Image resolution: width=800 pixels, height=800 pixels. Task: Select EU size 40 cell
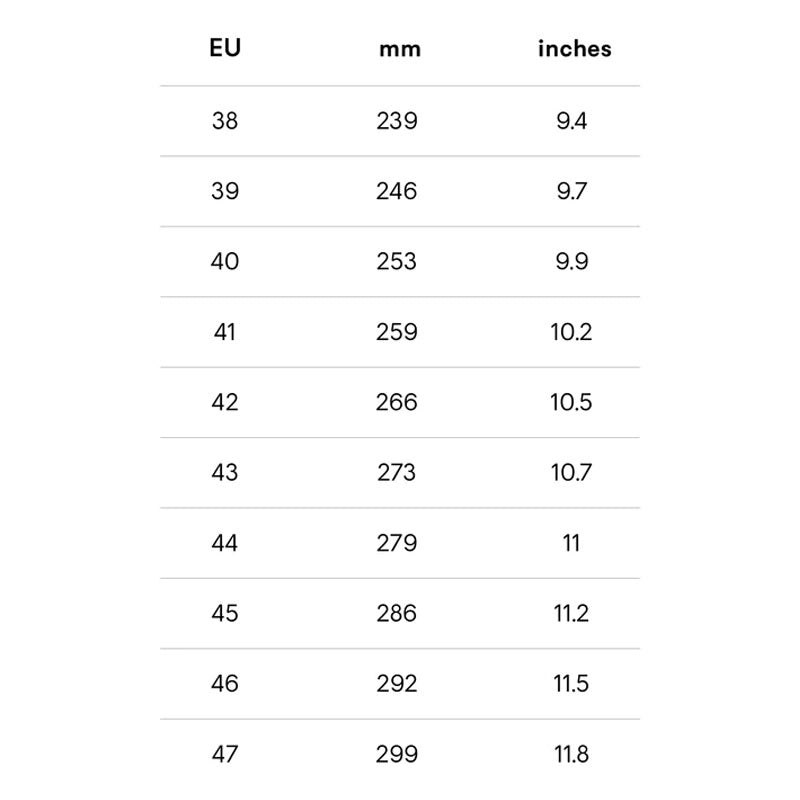pyautogui.click(x=225, y=261)
